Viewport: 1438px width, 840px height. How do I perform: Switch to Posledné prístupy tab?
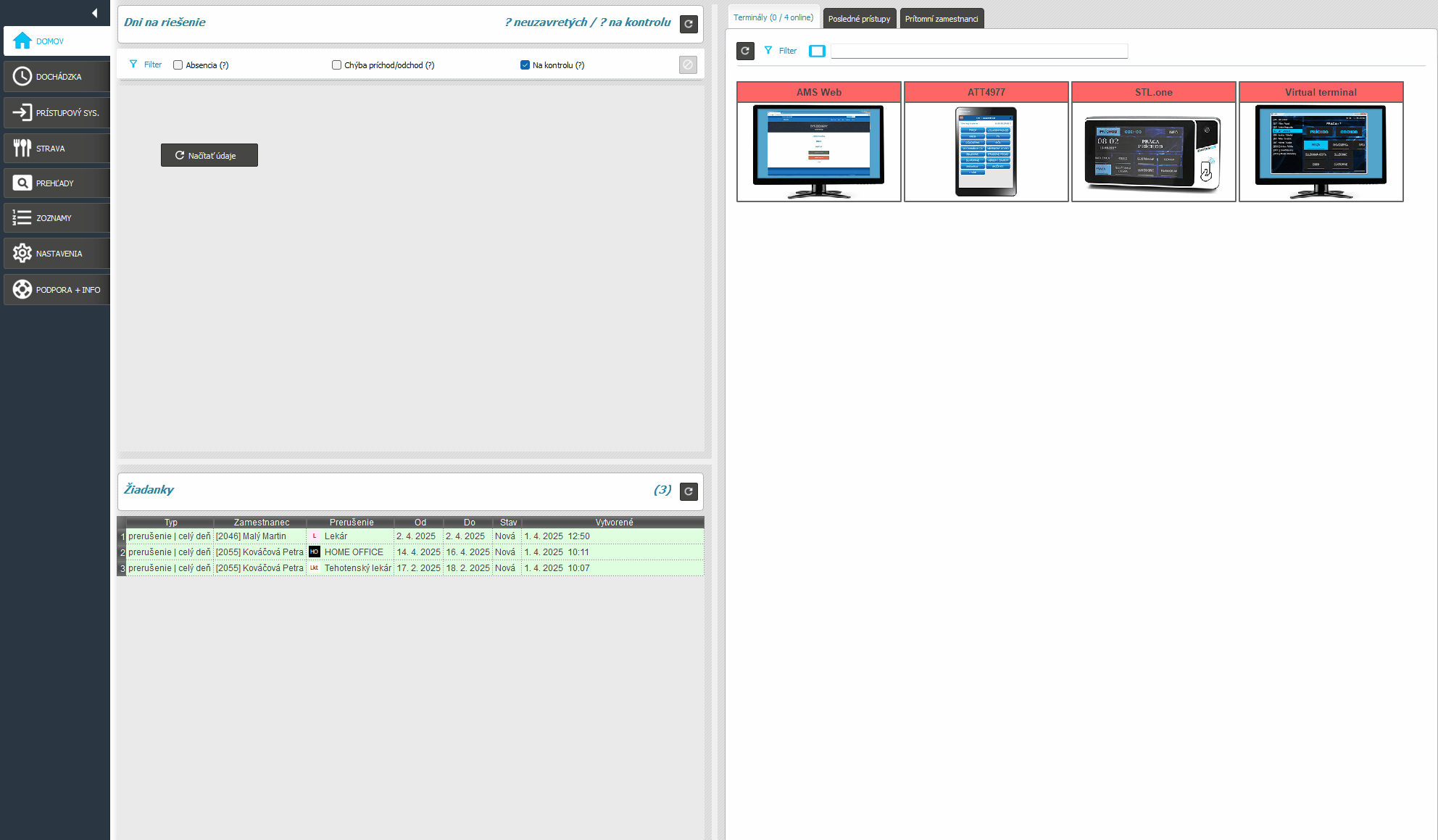tap(859, 19)
